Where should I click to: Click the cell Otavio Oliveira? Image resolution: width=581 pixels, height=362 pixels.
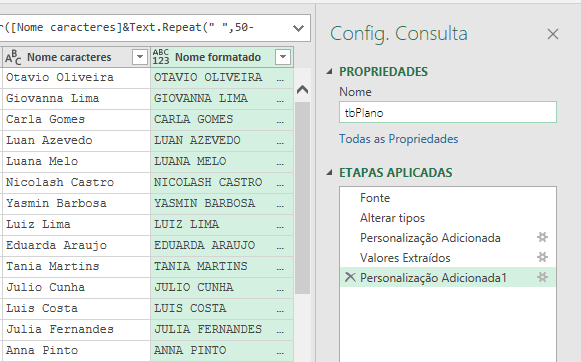tap(76, 77)
